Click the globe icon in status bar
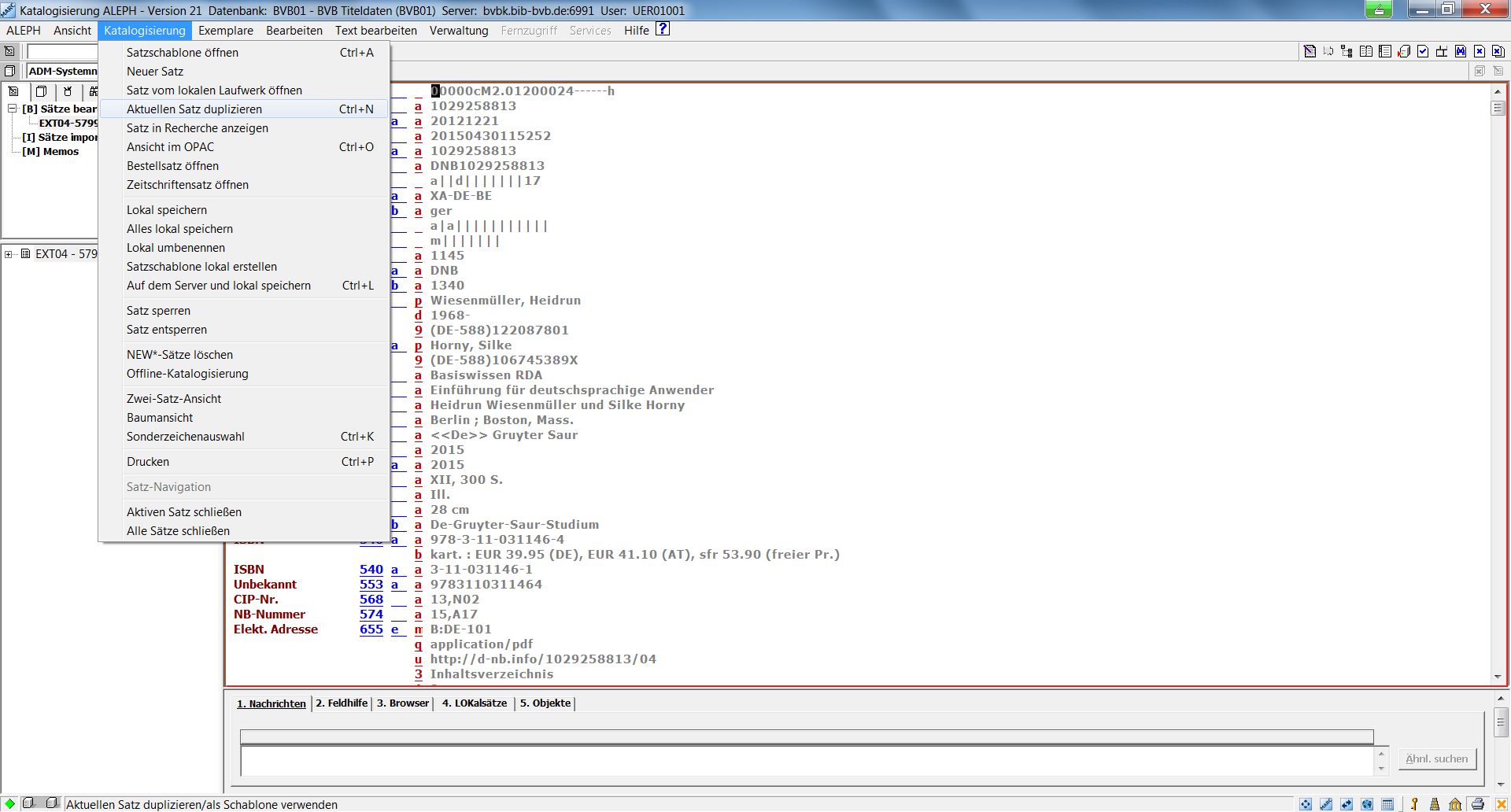The height and width of the screenshot is (812, 1511). point(1367,804)
